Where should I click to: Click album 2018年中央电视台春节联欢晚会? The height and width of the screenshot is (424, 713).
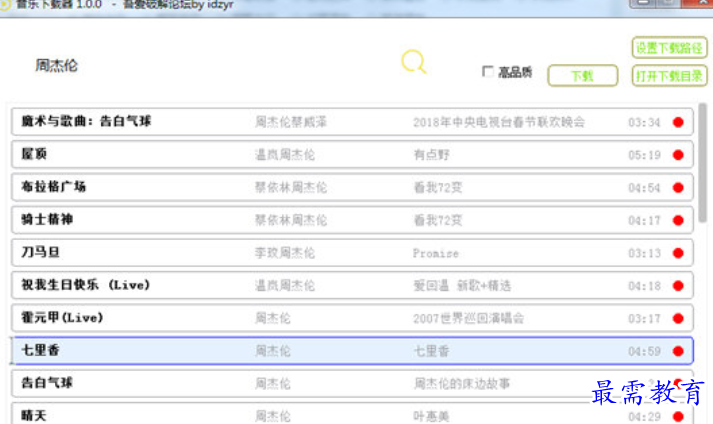pos(499,122)
